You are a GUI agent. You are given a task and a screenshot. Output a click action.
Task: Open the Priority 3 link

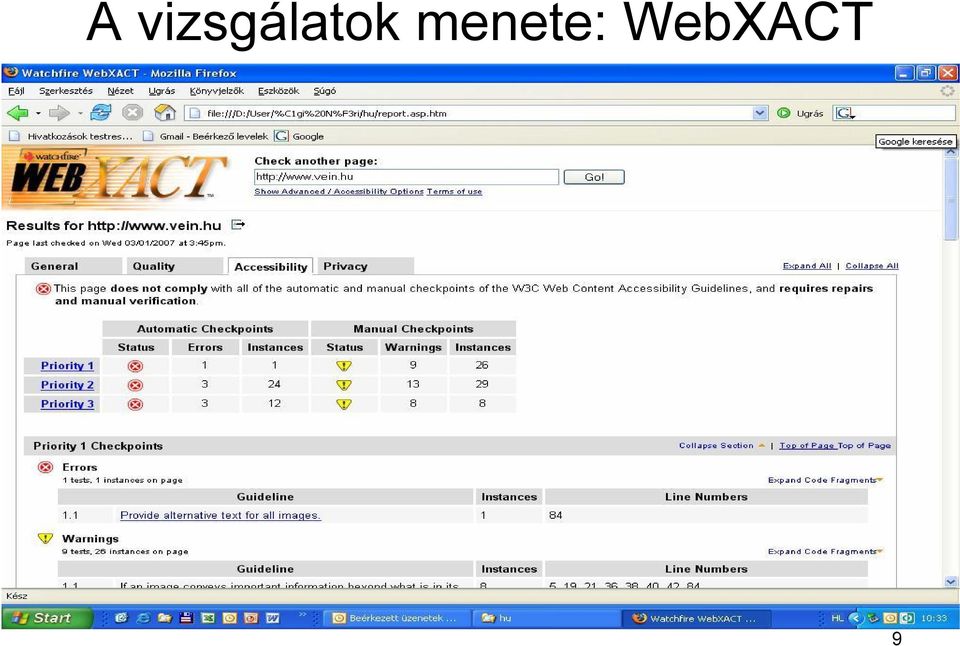tap(67, 404)
